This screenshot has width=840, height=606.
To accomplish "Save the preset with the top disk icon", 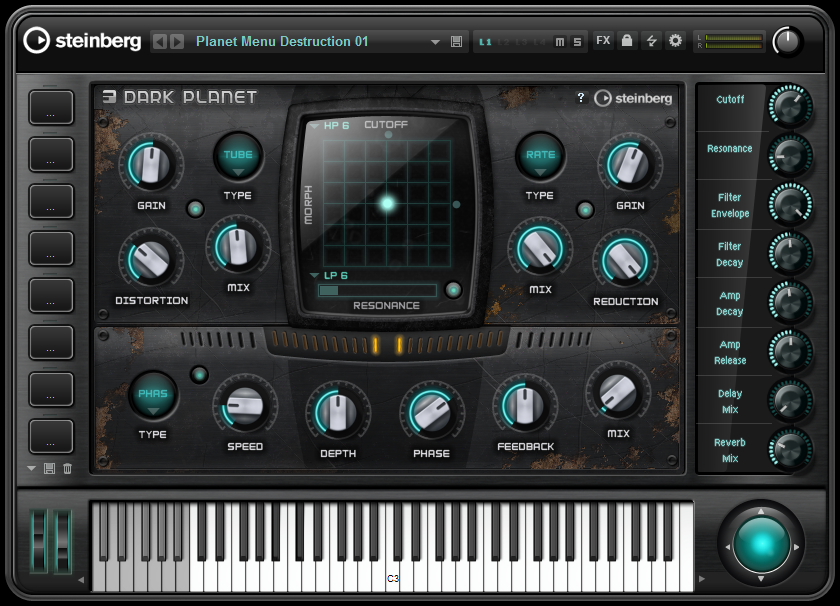I will click(x=456, y=42).
